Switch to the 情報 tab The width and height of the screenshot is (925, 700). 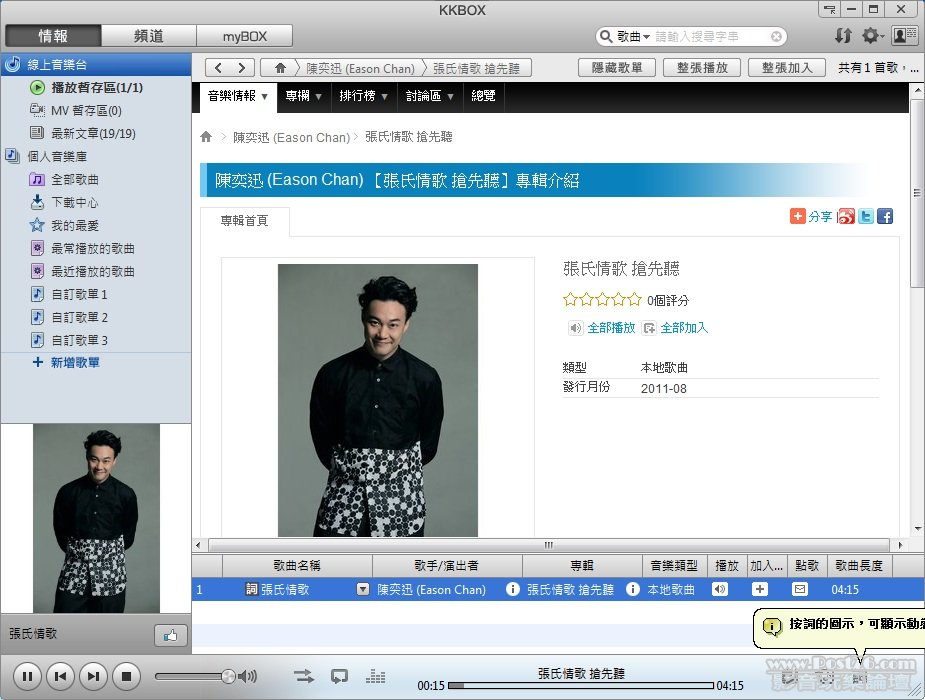click(x=53, y=36)
